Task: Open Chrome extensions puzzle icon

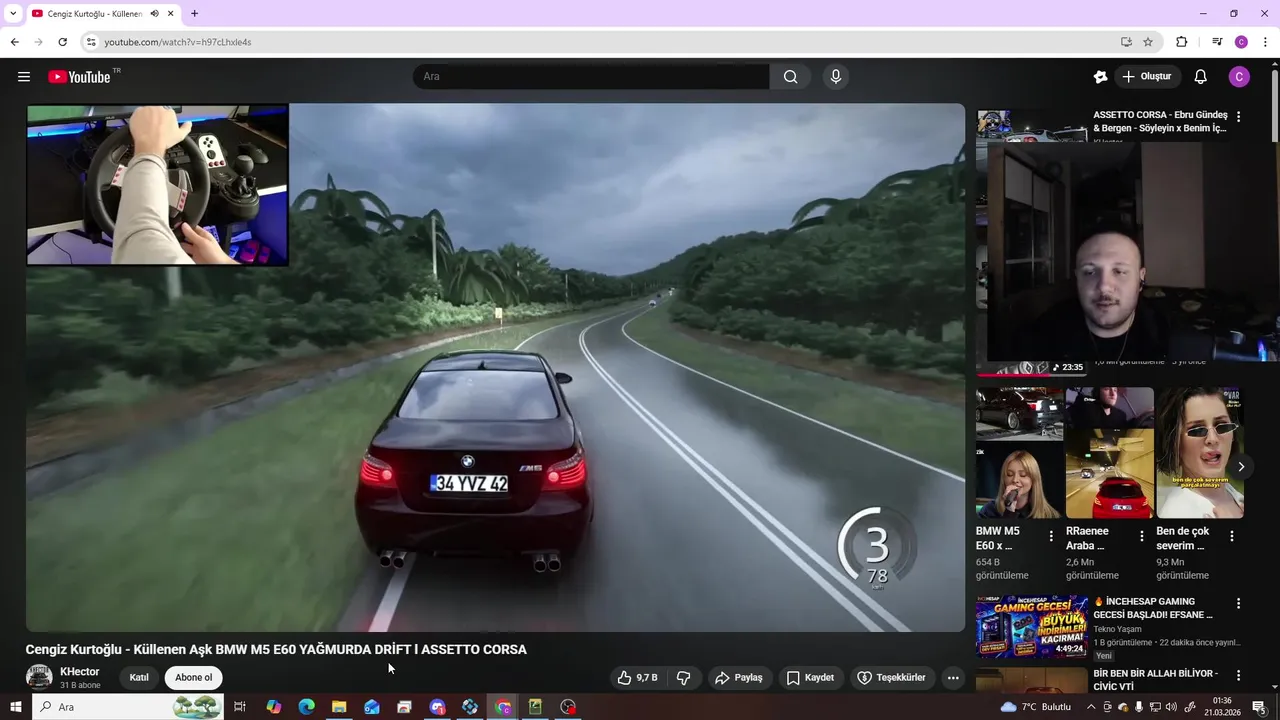Action: [1181, 42]
